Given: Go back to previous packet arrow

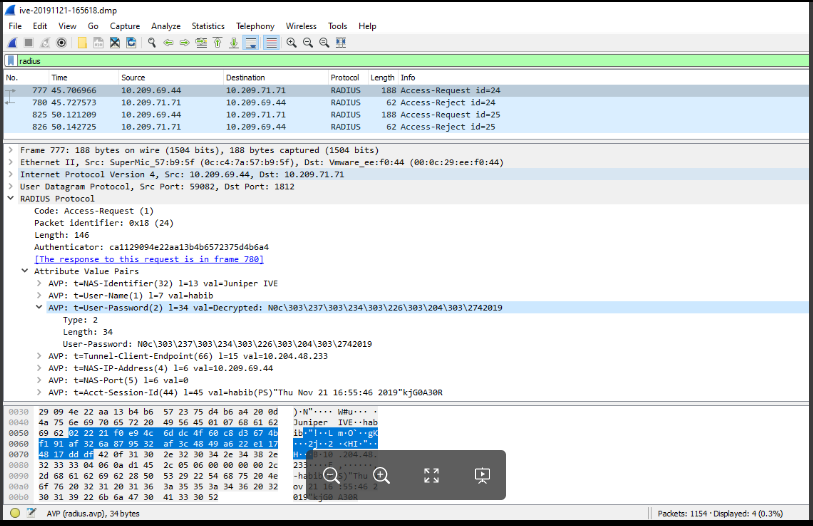Looking at the screenshot, I should point(168,43).
